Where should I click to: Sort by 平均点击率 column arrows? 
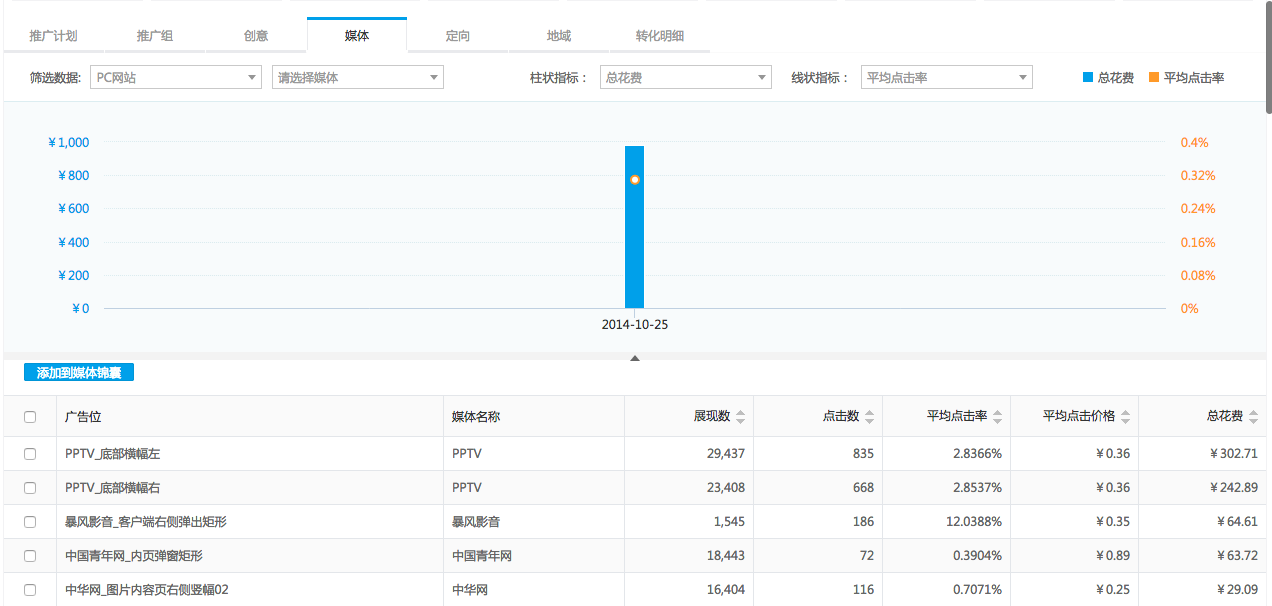tap(997, 417)
